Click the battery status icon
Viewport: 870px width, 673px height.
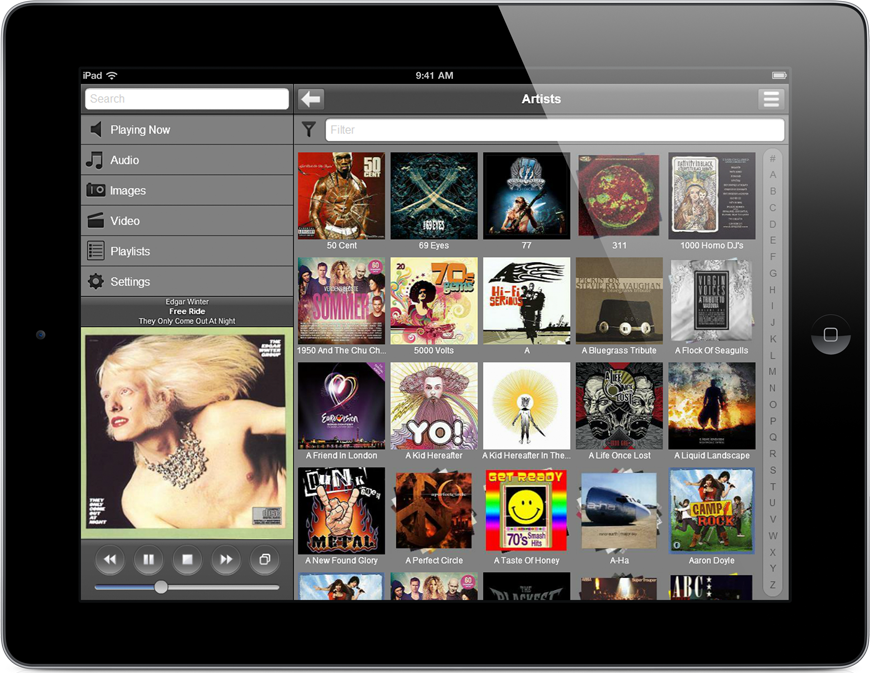point(779,75)
